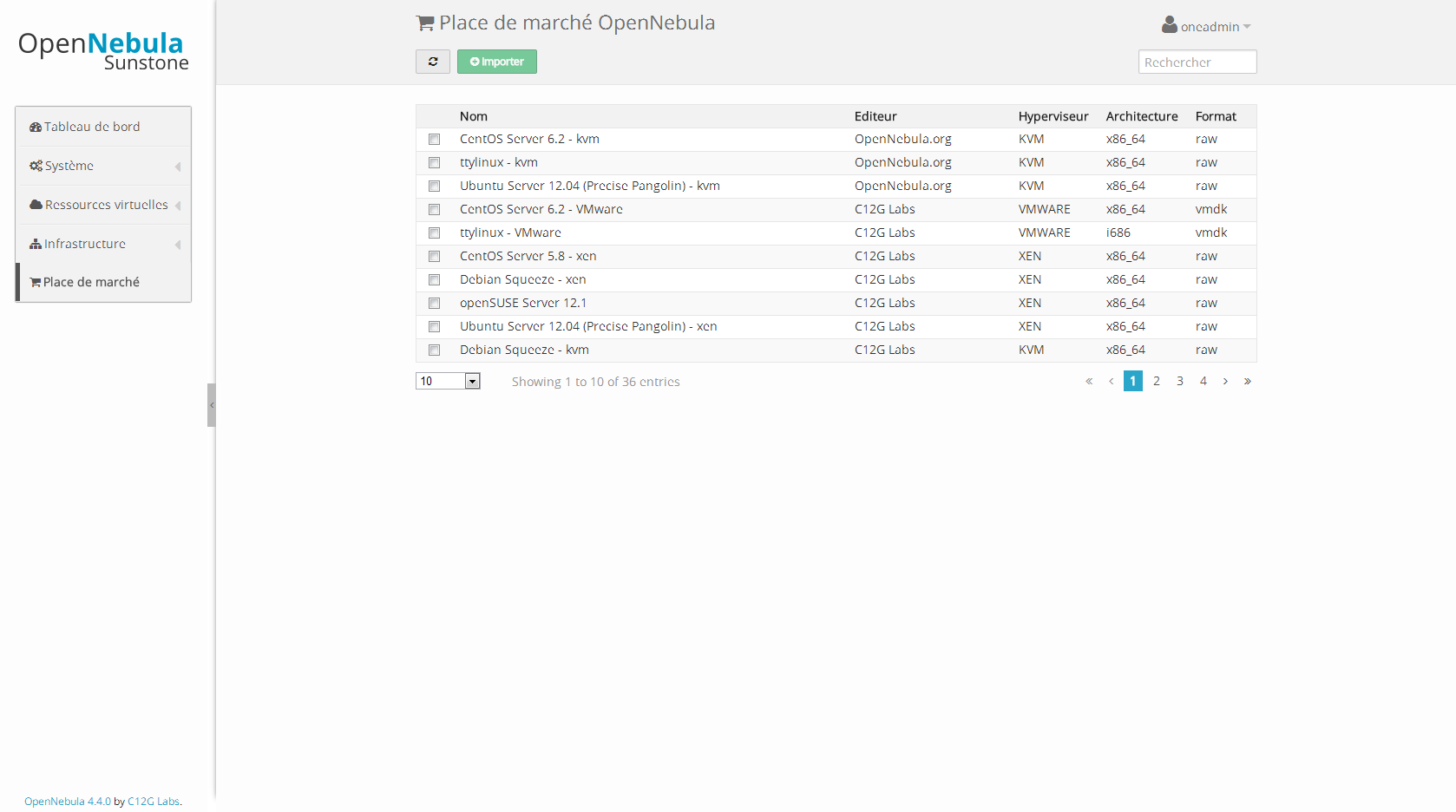Open Tableau de bord in the sidebar
Viewport: 1456px width, 812px height.
pos(103,127)
